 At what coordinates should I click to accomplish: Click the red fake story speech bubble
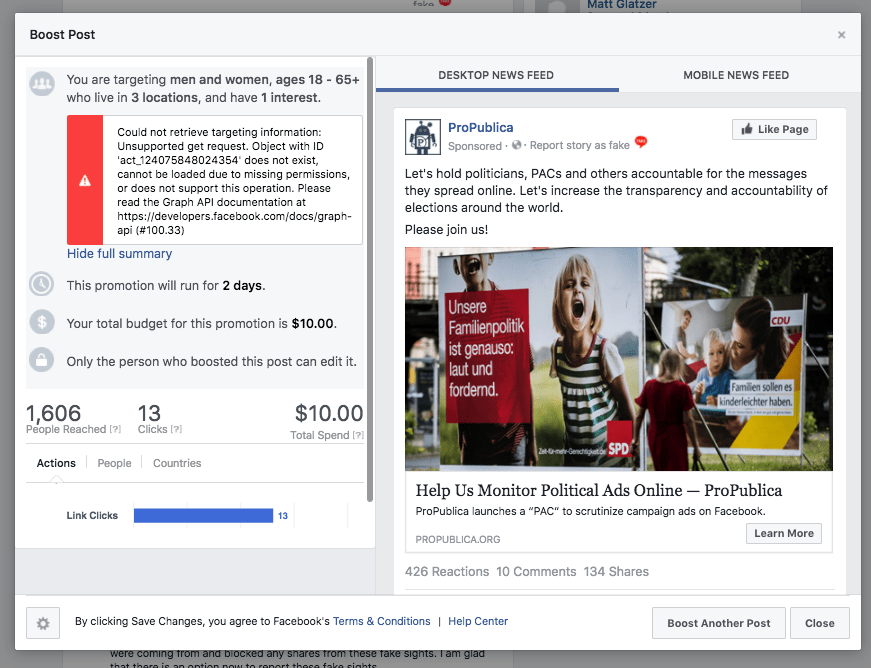tap(641, 142)
